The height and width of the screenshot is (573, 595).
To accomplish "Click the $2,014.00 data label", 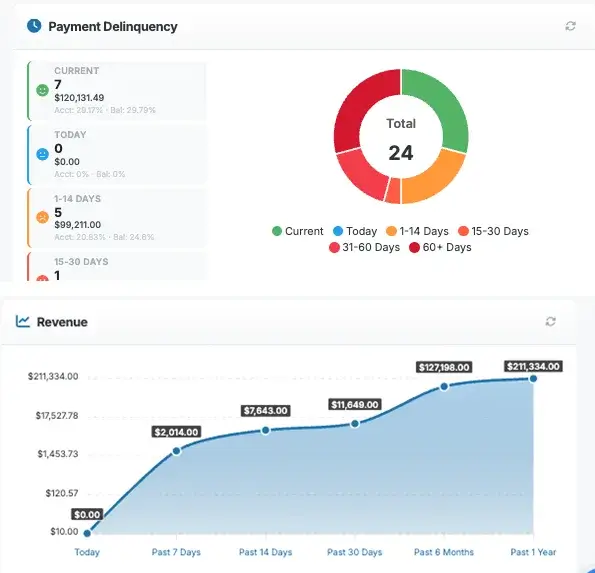I will click(x=176, y=432).
